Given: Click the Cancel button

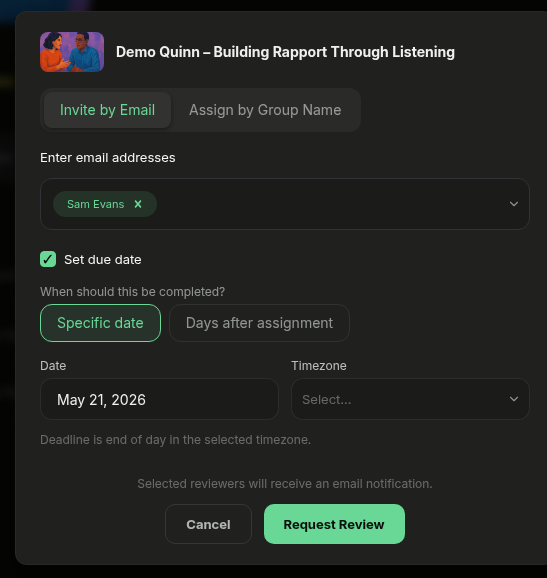Looking at the screenshot, I should coord(208,524).
